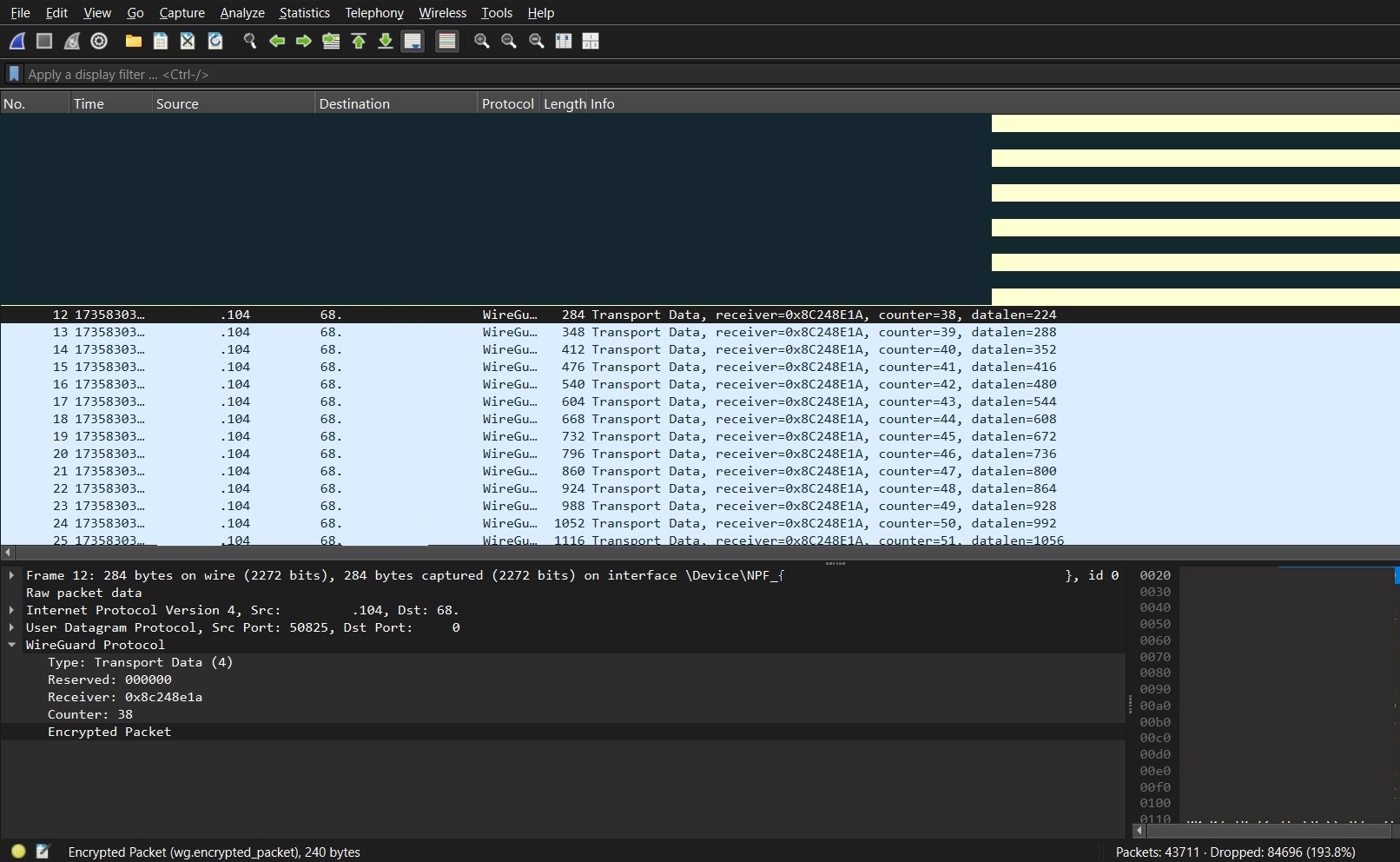Image resolution: width=1400 pixels, height=862 pixels.
Task: Click the expert information status circle
Action: [18, 852]
